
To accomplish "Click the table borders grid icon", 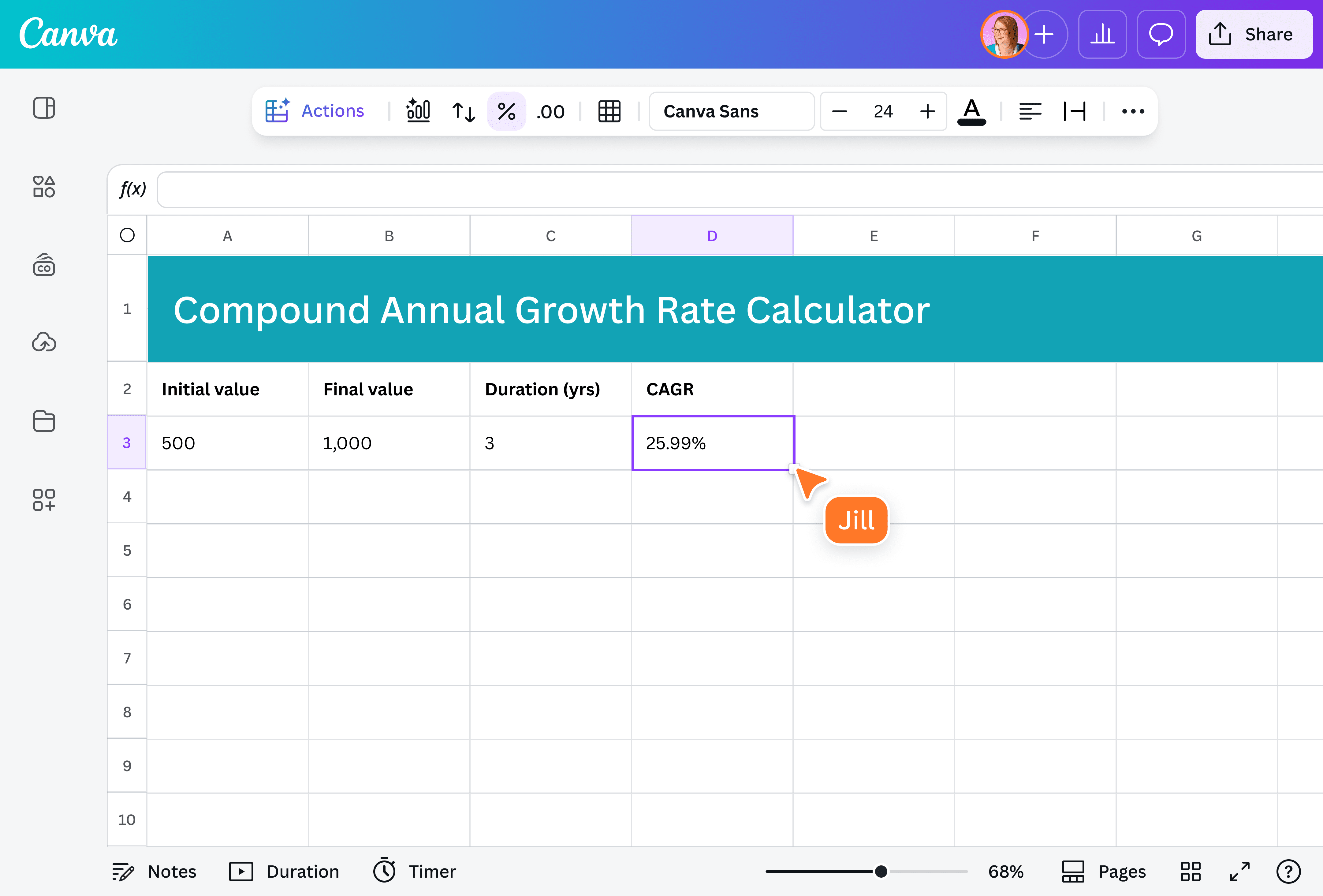I will coord(609,111).
